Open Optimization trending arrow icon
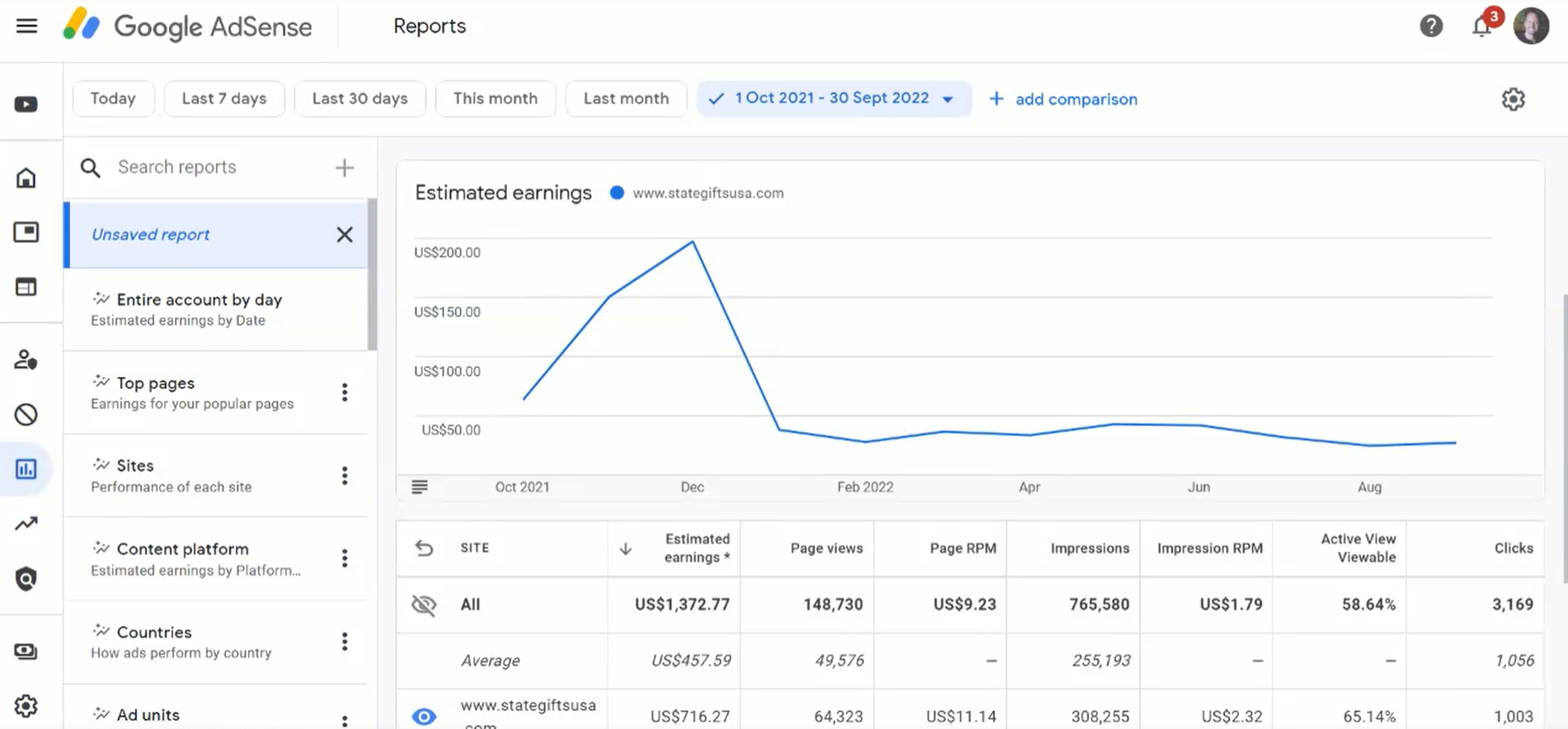Screen dimensions: 1568x729 26,524
